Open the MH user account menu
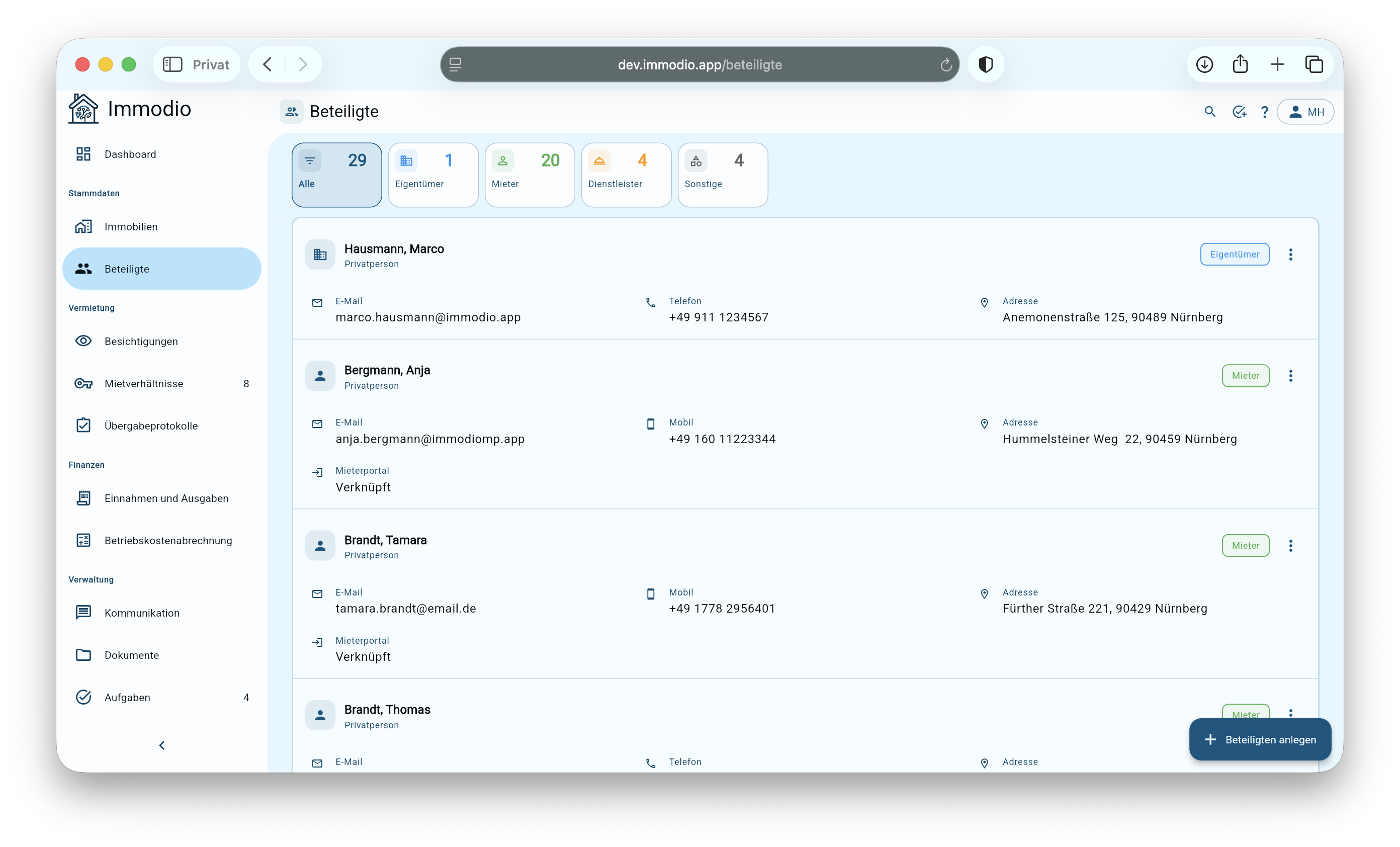Screen dimensions: 1400x847 tap(1305, 112)
